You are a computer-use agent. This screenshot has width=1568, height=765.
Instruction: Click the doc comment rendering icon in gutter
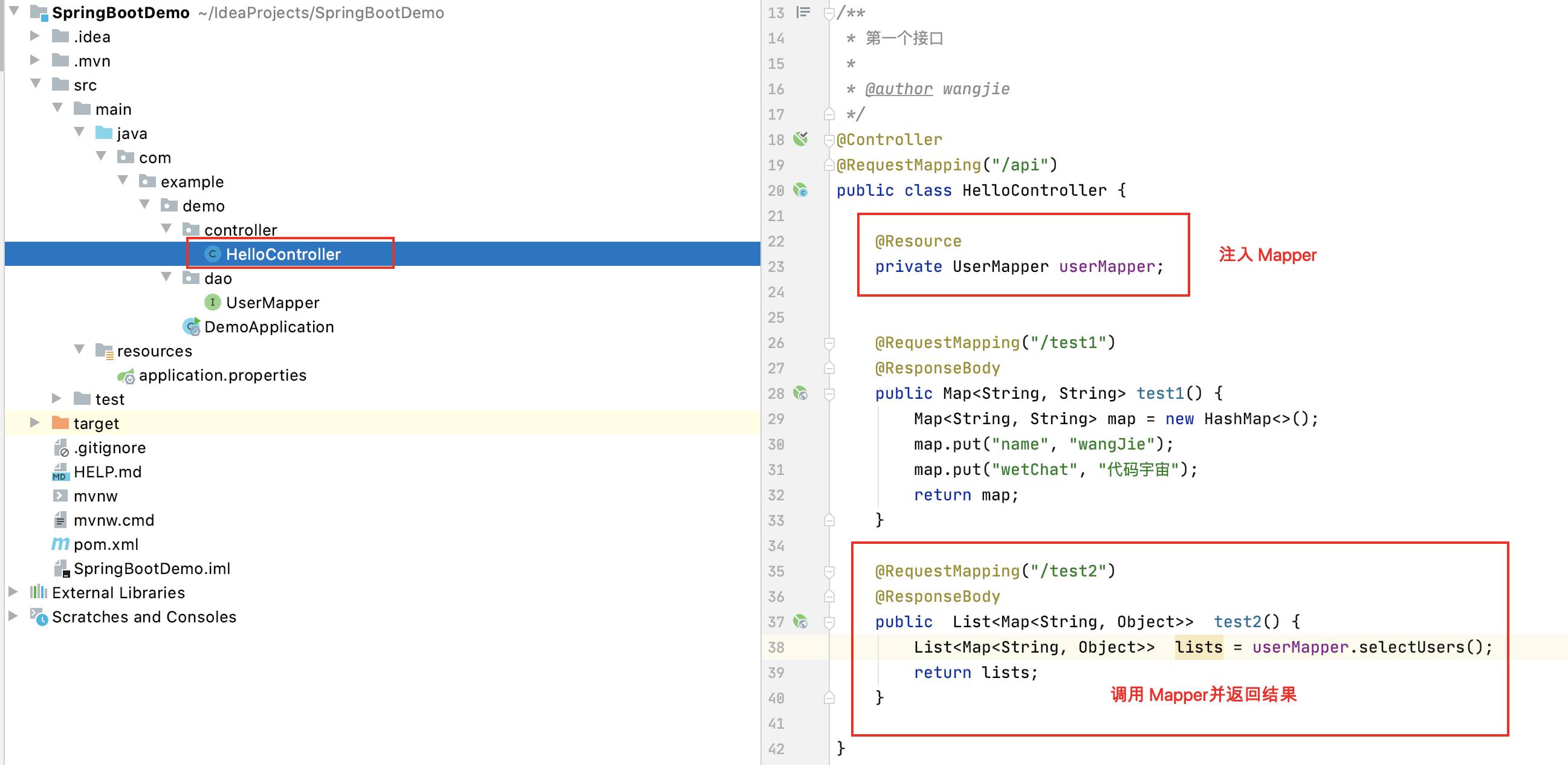[803, 12]
